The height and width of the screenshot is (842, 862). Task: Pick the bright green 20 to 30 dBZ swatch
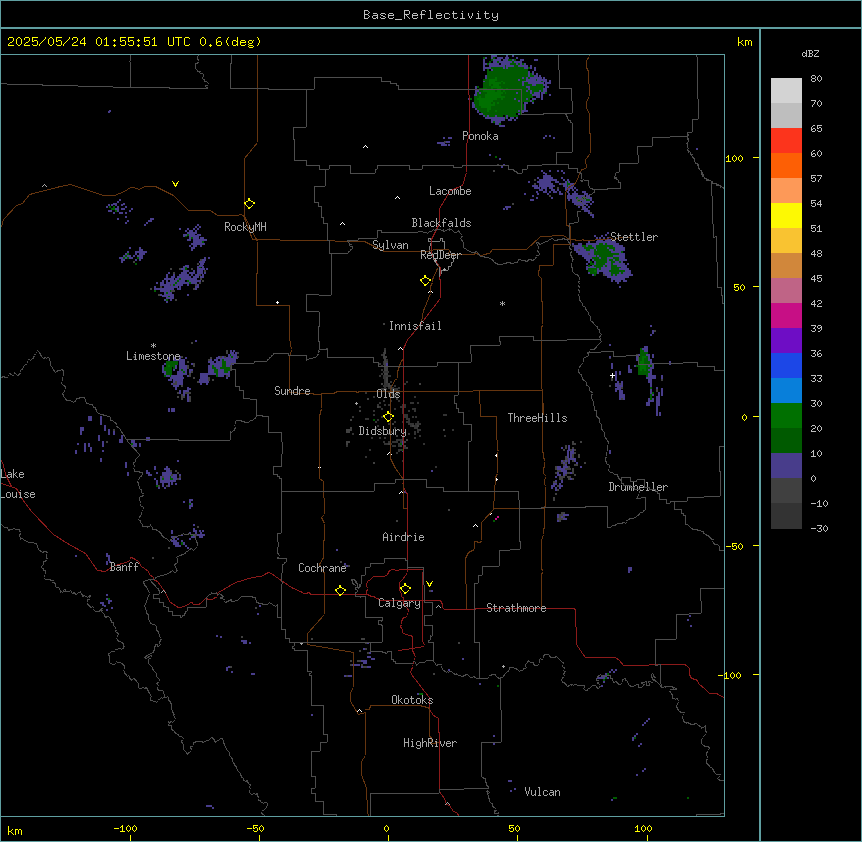pyautogui.click(x=786, y=416)
